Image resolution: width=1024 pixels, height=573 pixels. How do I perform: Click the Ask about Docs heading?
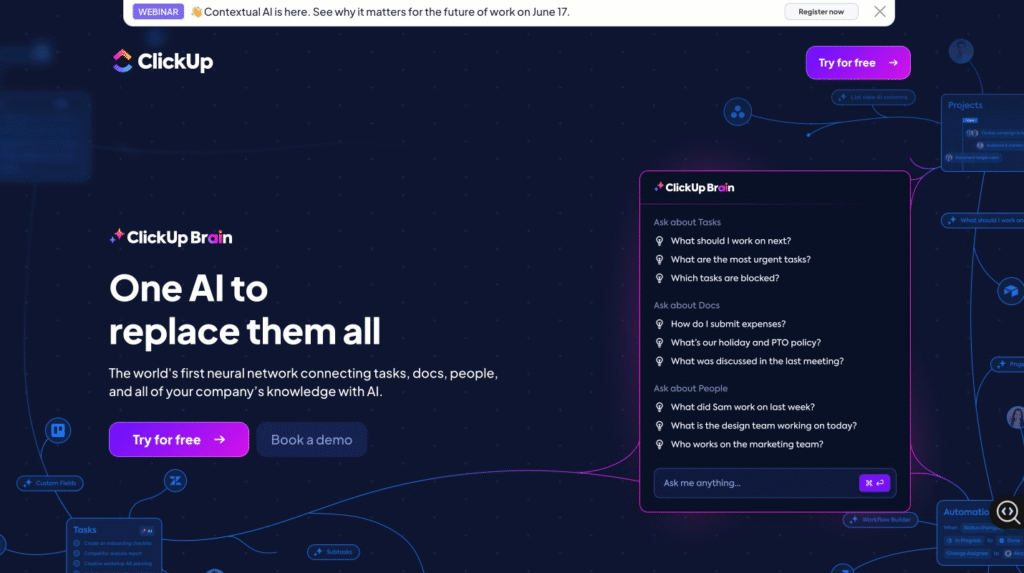(686, 305)
